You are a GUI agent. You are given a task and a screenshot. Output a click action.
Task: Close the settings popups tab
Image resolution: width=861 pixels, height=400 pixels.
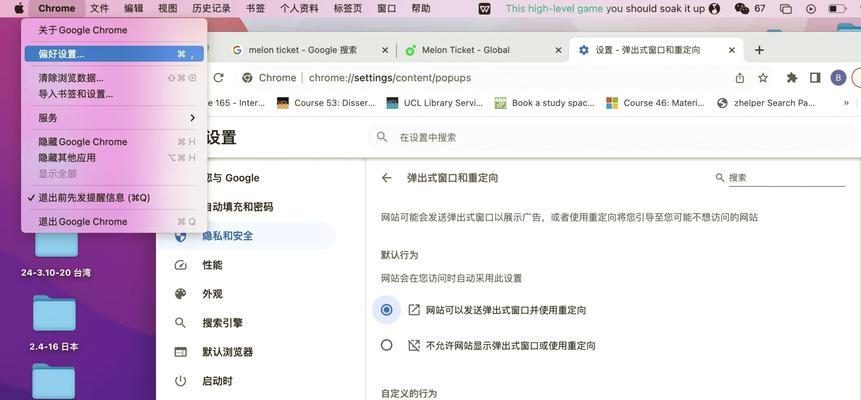[x=731, y=50]
